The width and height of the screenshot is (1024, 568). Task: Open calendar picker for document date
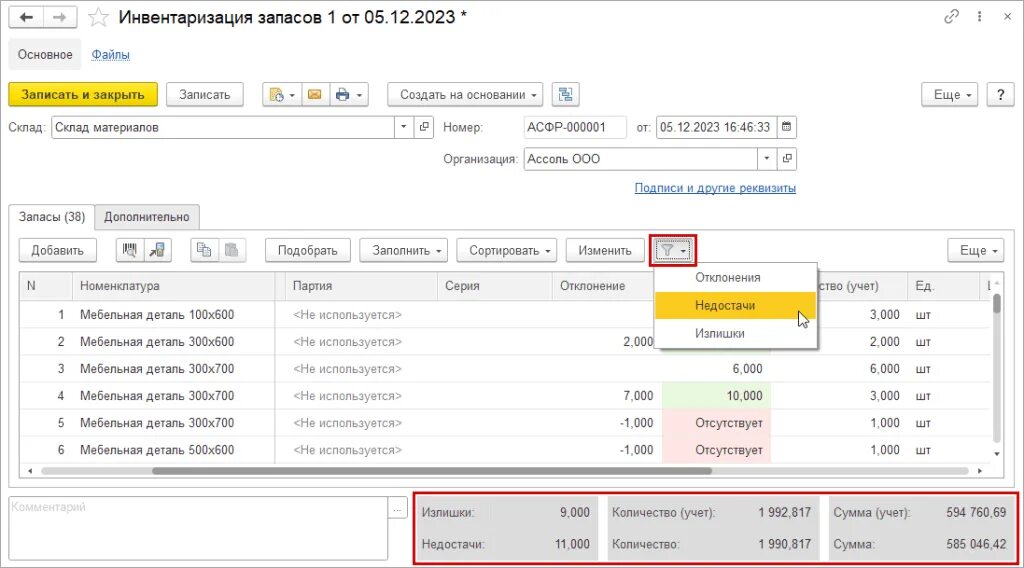pyautogui.click(x=786, y=127)
